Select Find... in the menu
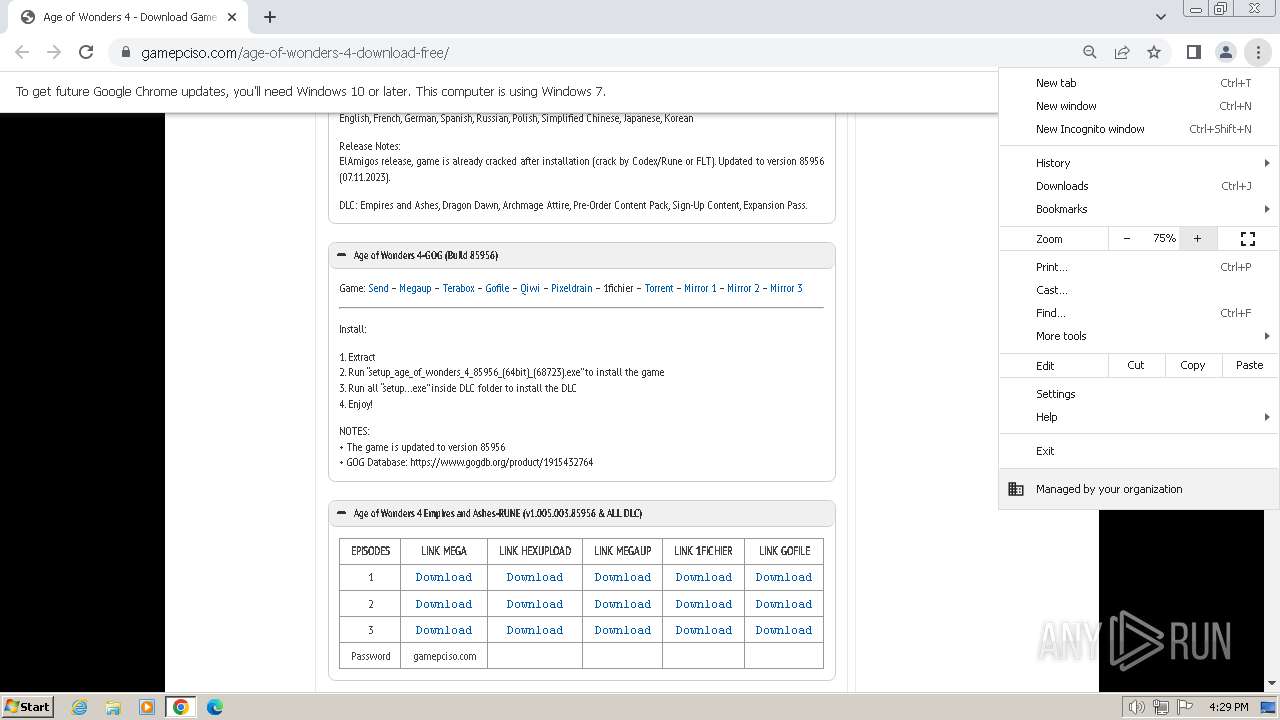 [1139, 313]
